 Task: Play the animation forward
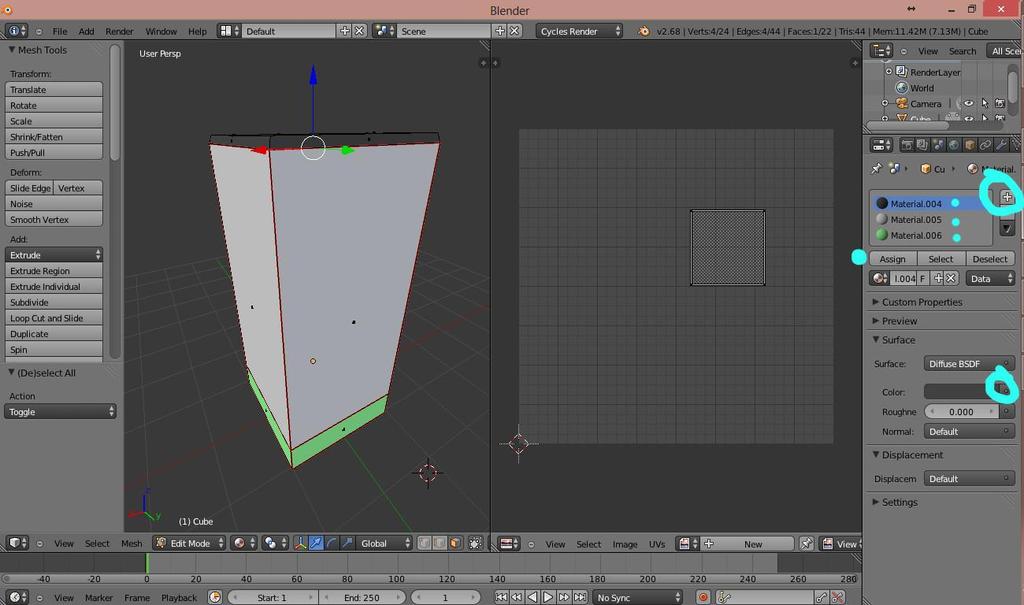[x=548, y=597]
